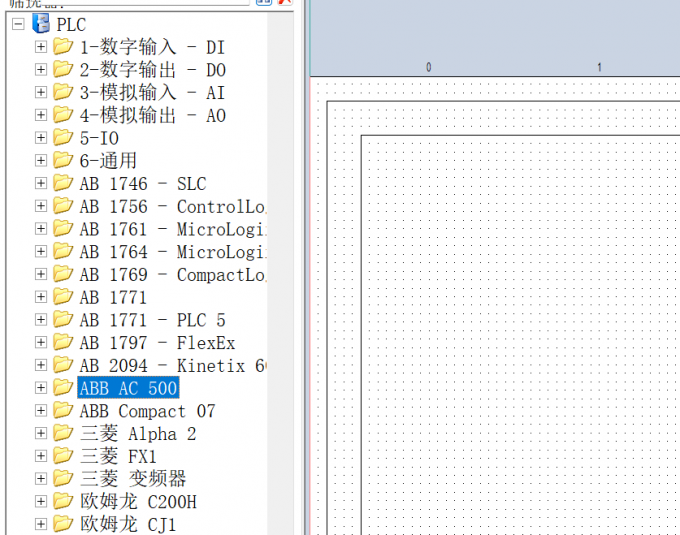Click folder icon of AB 1769 row
680x535 pixels.
[x=63, y=274]
